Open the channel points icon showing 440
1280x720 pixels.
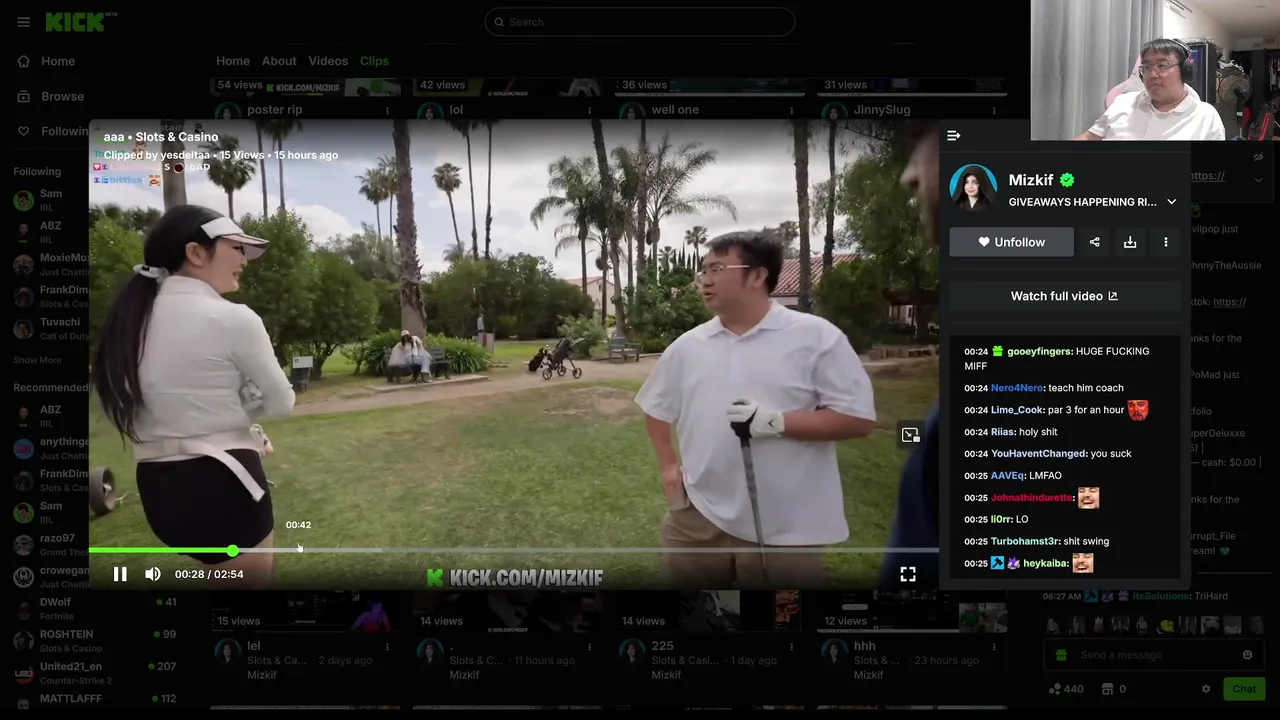[1065, 689]
